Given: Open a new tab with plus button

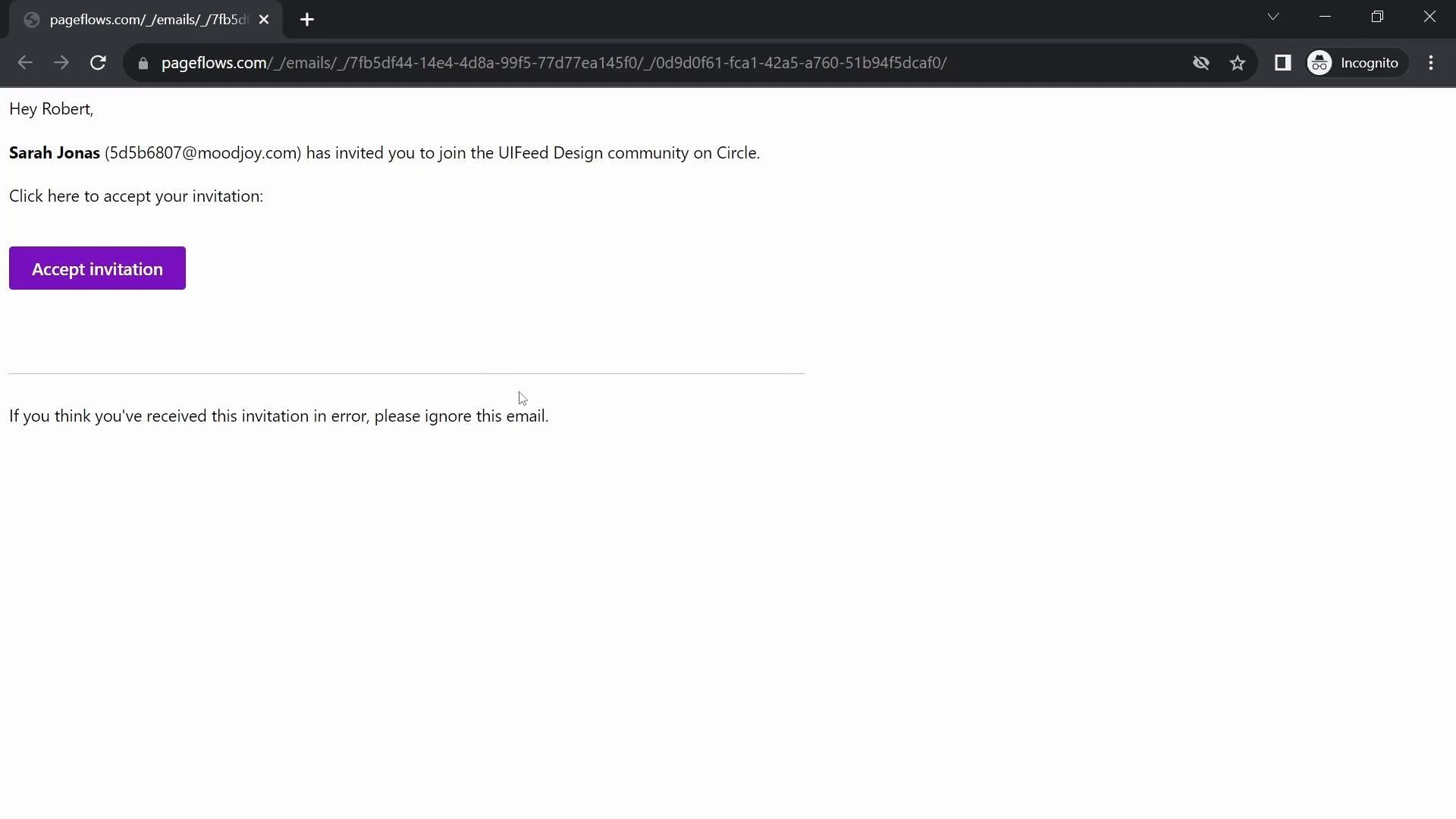Looking at the screenshot, I should (x=307, y=20).
